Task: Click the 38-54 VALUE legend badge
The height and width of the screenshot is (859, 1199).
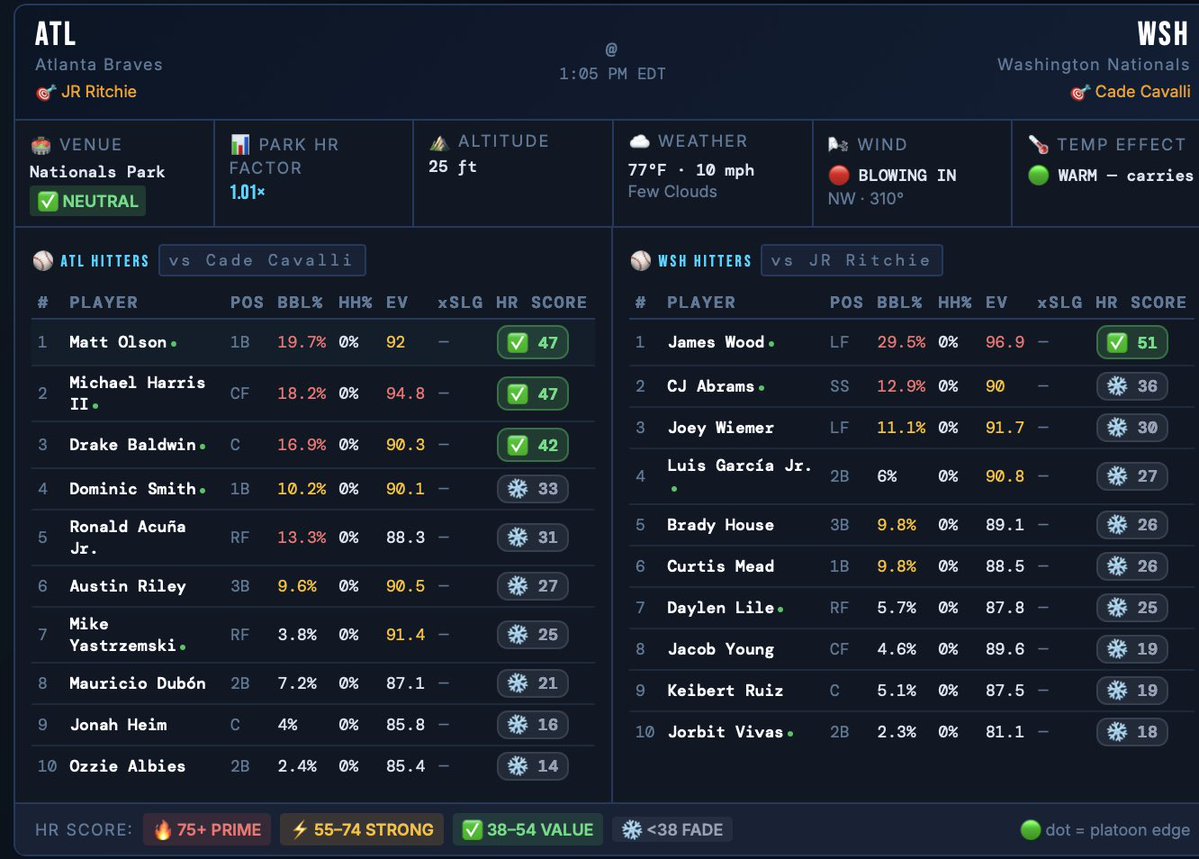Action: click(x=528, y=830)
